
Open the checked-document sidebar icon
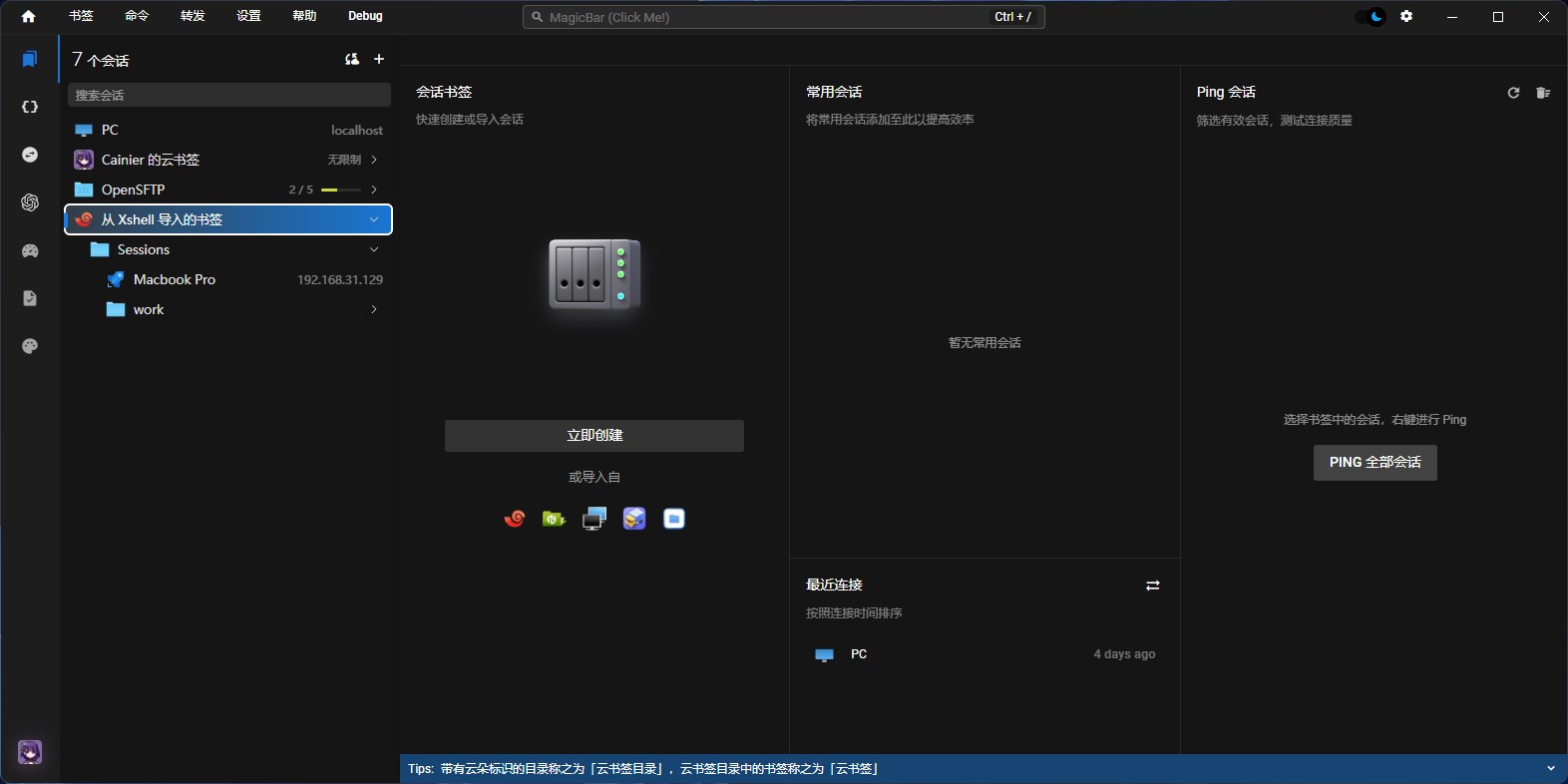coord(30,298)
